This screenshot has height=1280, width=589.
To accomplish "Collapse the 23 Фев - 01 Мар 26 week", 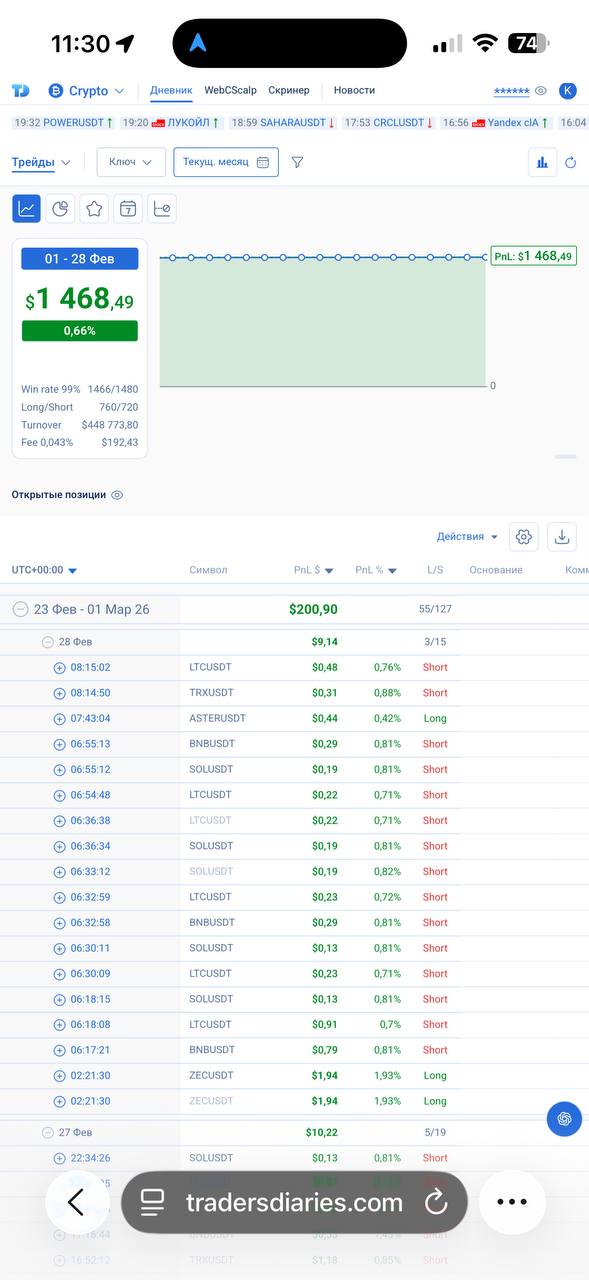I will click(20, 609).
